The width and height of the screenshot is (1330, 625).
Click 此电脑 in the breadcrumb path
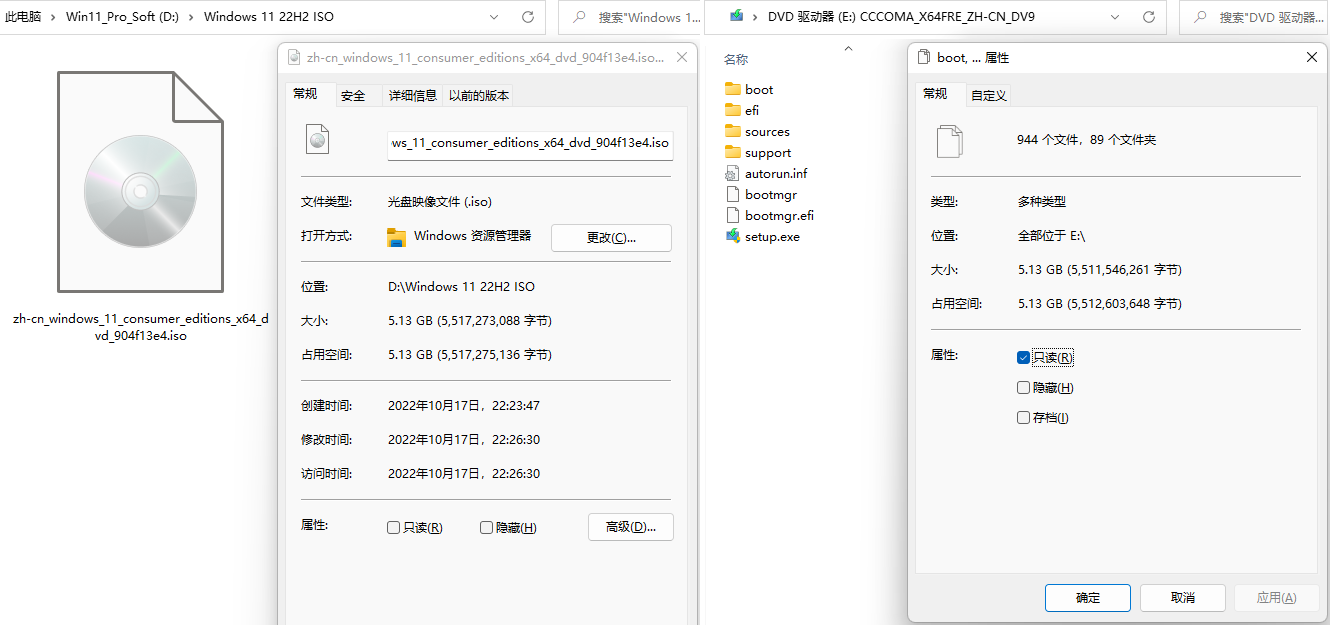(23, 17)
